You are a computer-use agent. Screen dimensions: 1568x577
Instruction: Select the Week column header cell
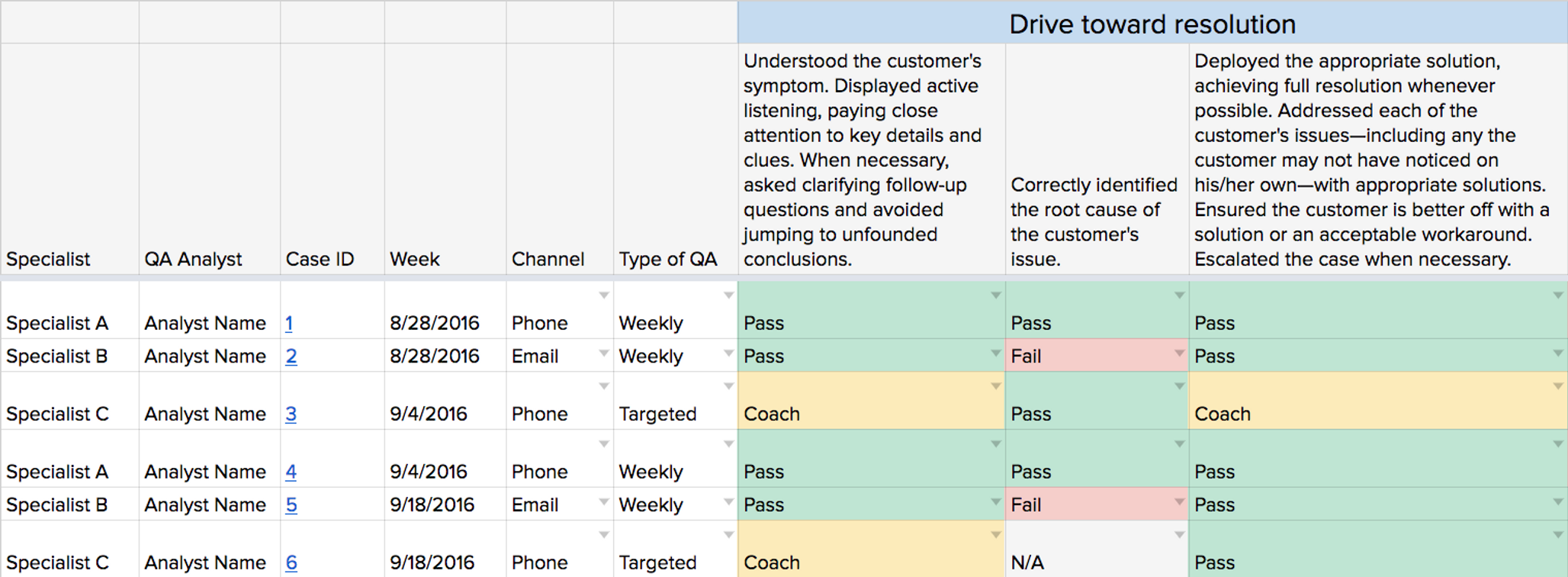coord(445,159)
